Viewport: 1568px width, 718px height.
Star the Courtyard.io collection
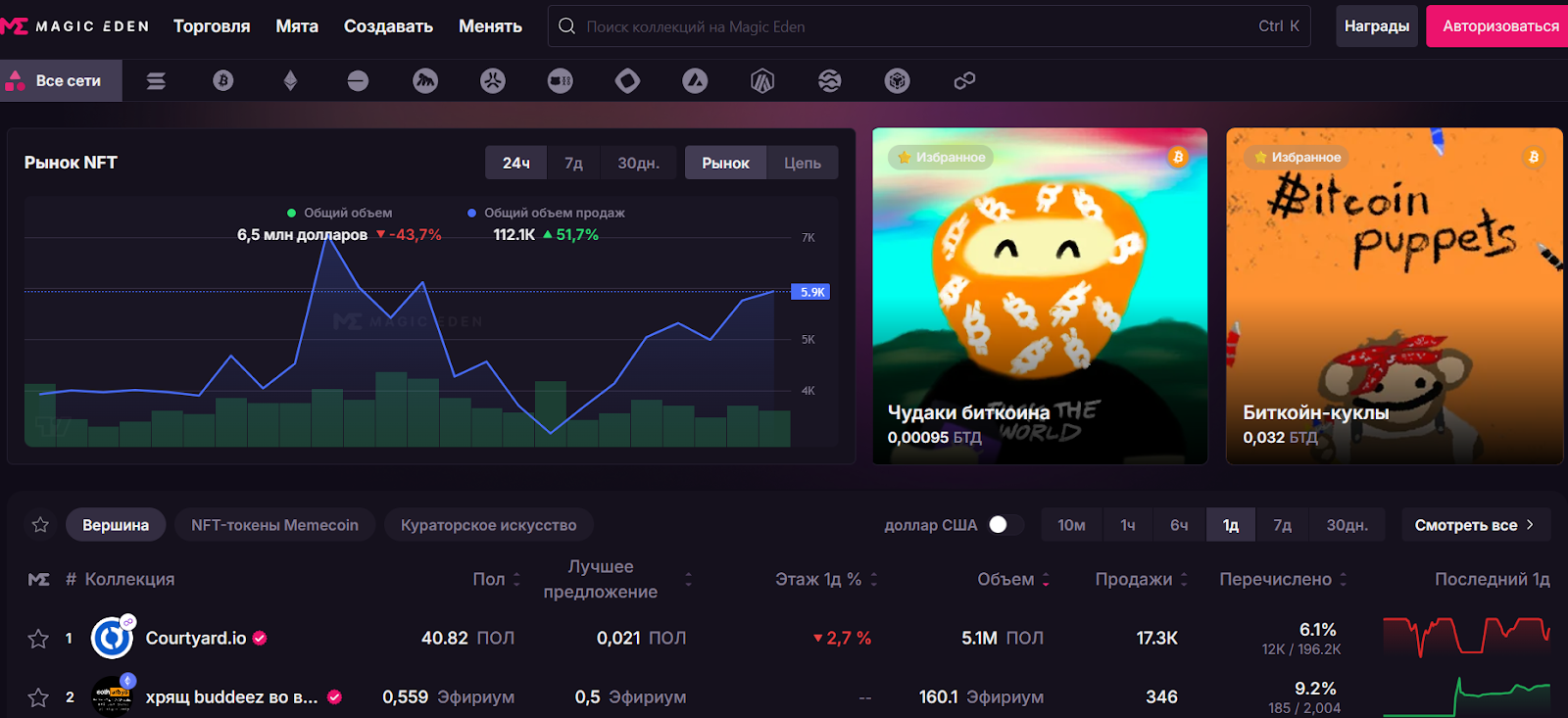38,639
